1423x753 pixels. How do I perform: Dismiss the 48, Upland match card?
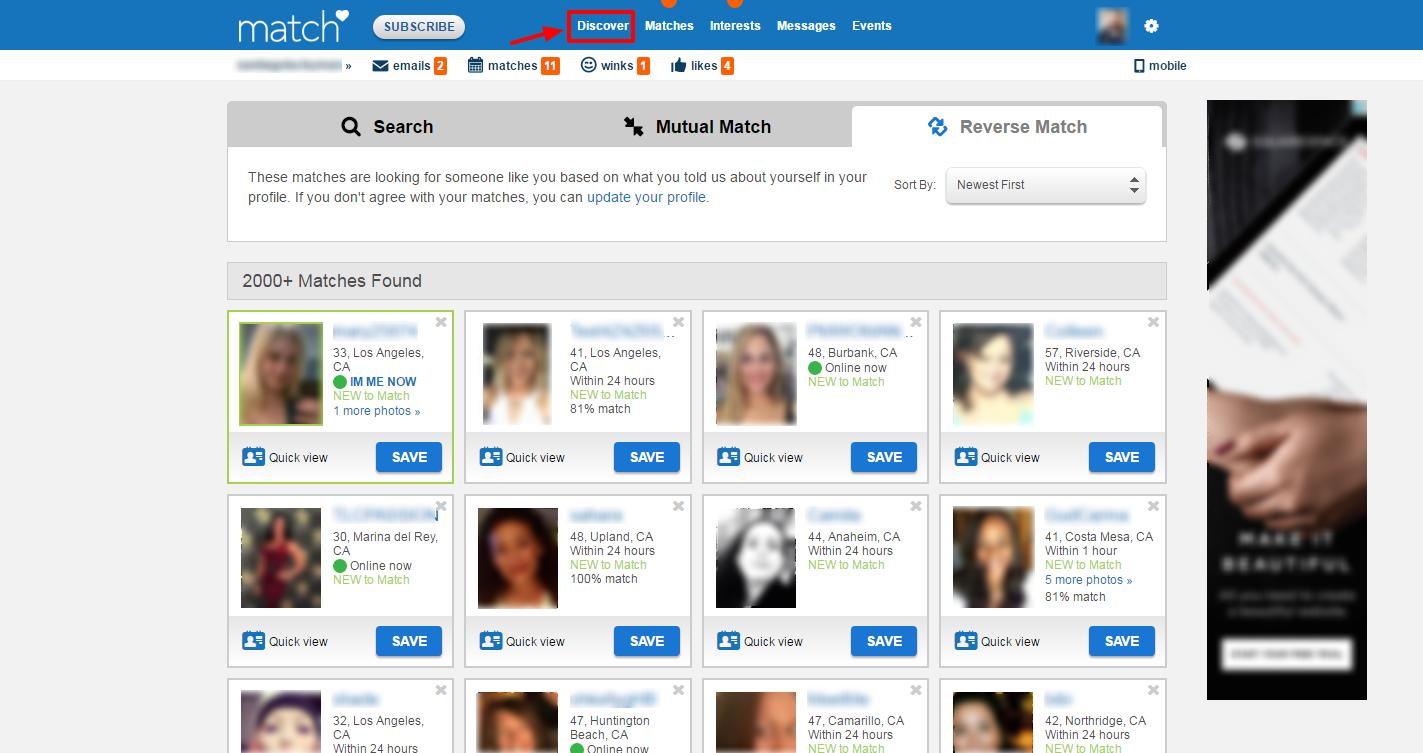(x=678, y=506)
